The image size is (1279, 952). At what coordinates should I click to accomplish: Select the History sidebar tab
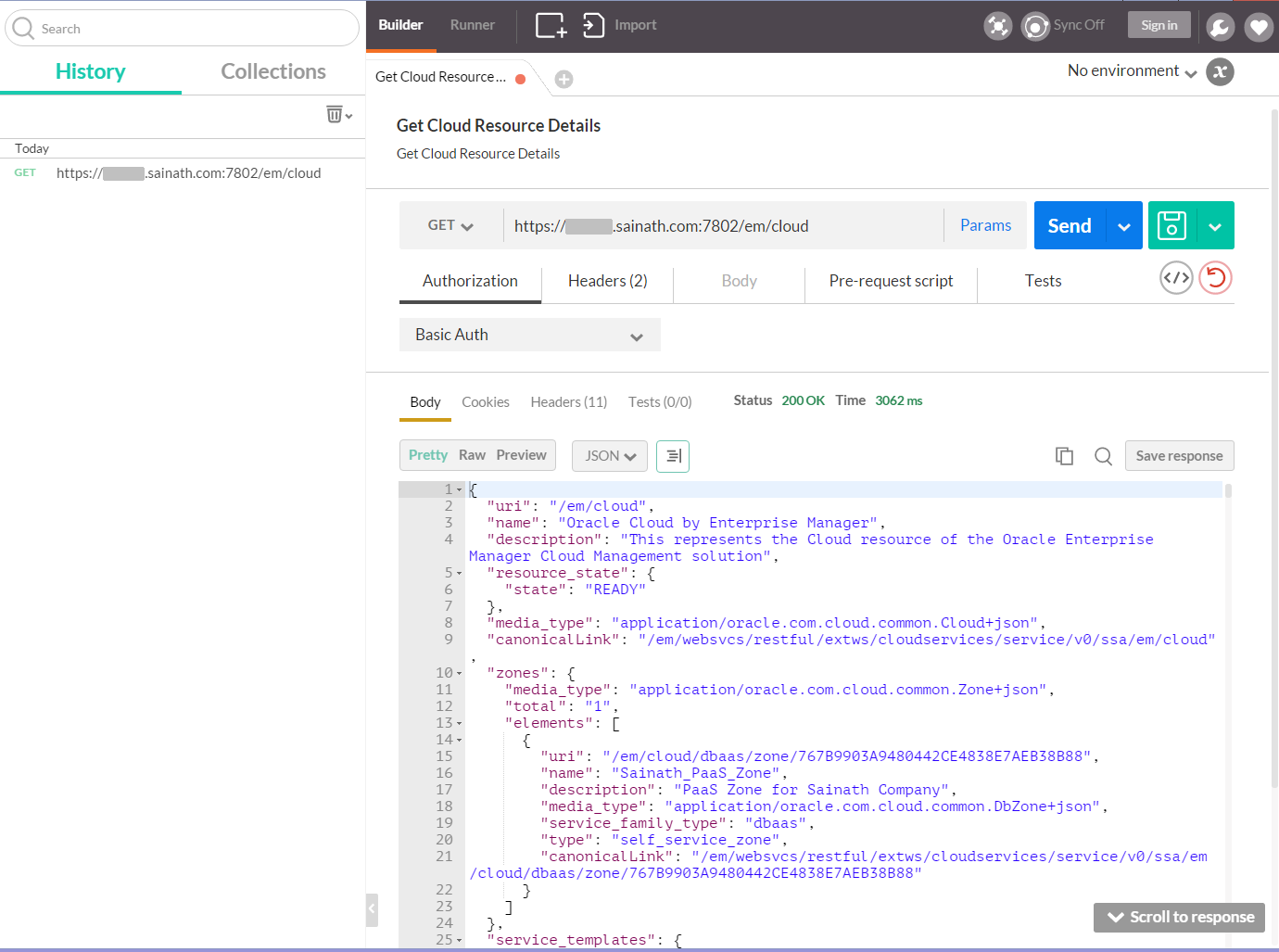tap(90, 71)
